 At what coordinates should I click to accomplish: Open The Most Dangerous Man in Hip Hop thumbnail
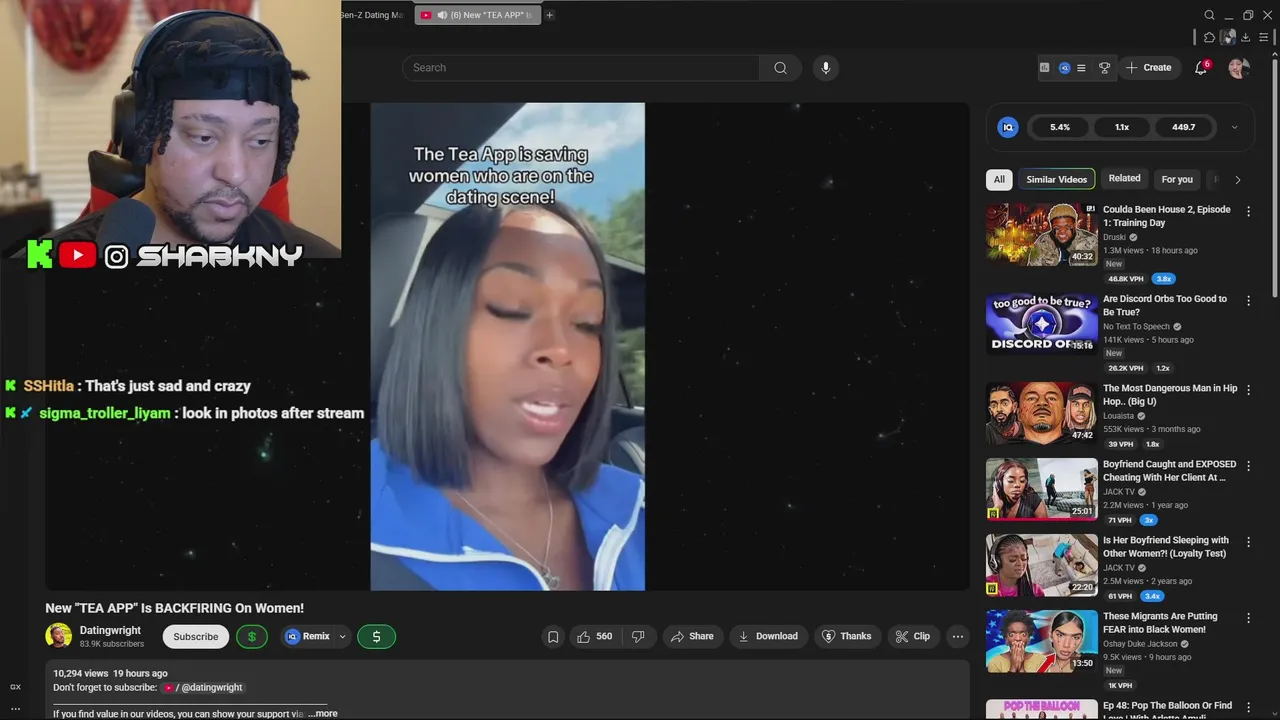point(1042,413)
